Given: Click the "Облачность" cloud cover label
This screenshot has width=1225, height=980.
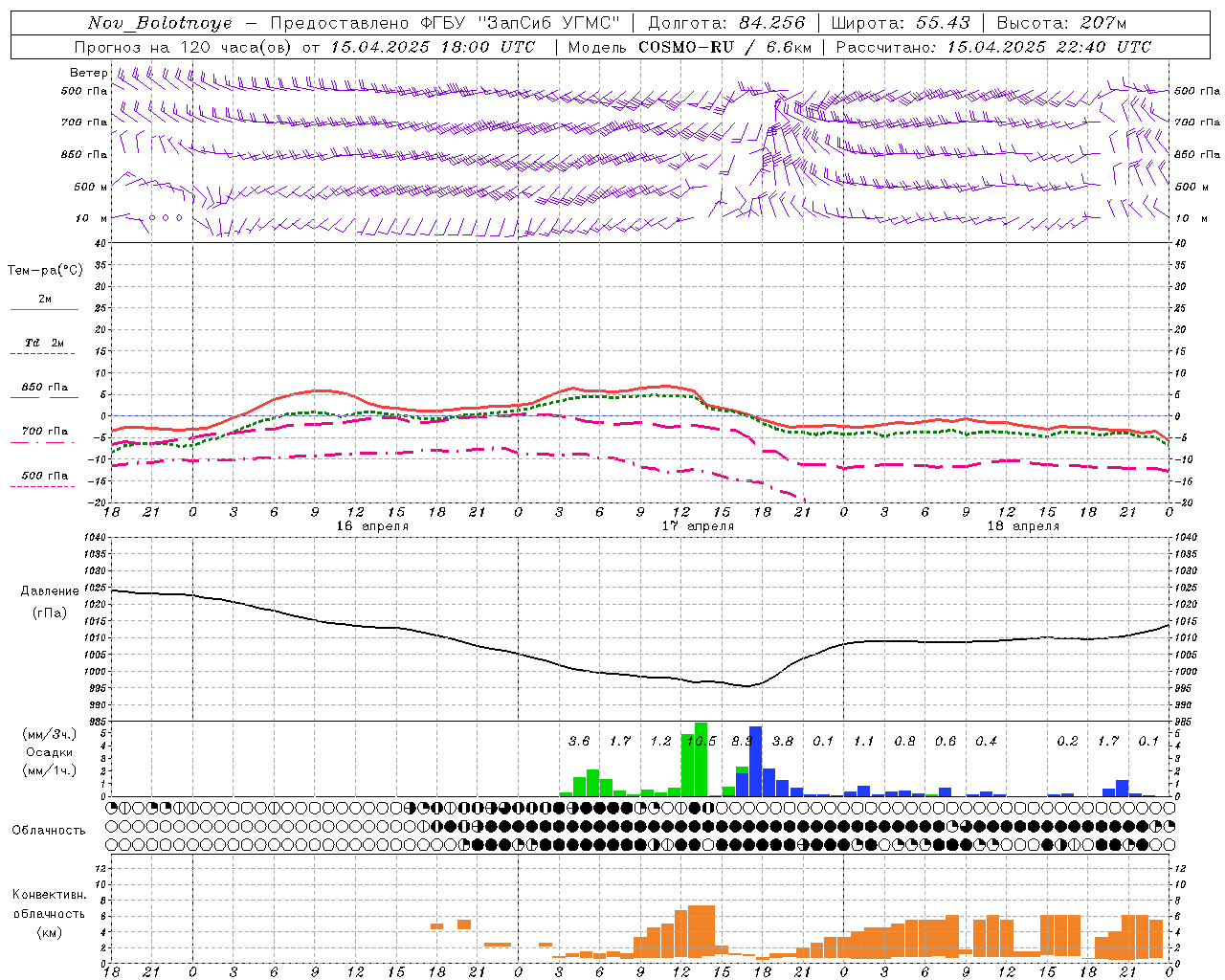Looking at the screenshot, I should pos(49,831).
